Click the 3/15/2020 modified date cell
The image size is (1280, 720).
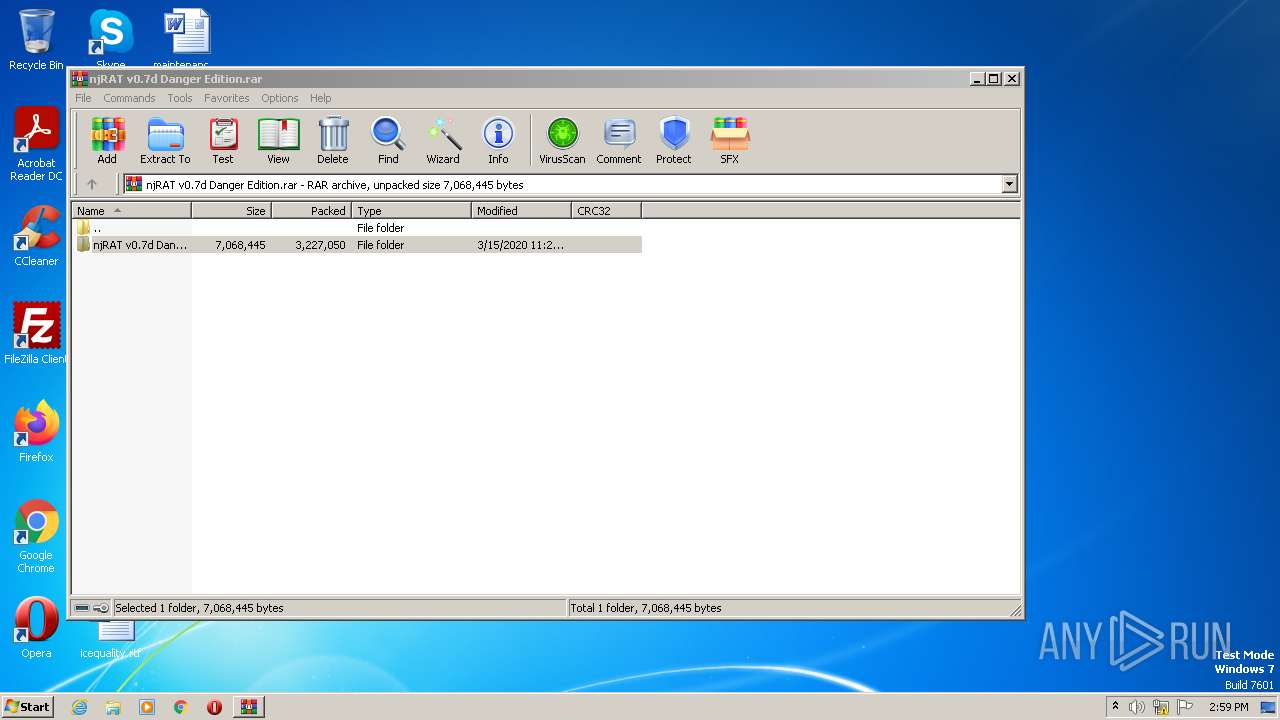click(520, 245)
